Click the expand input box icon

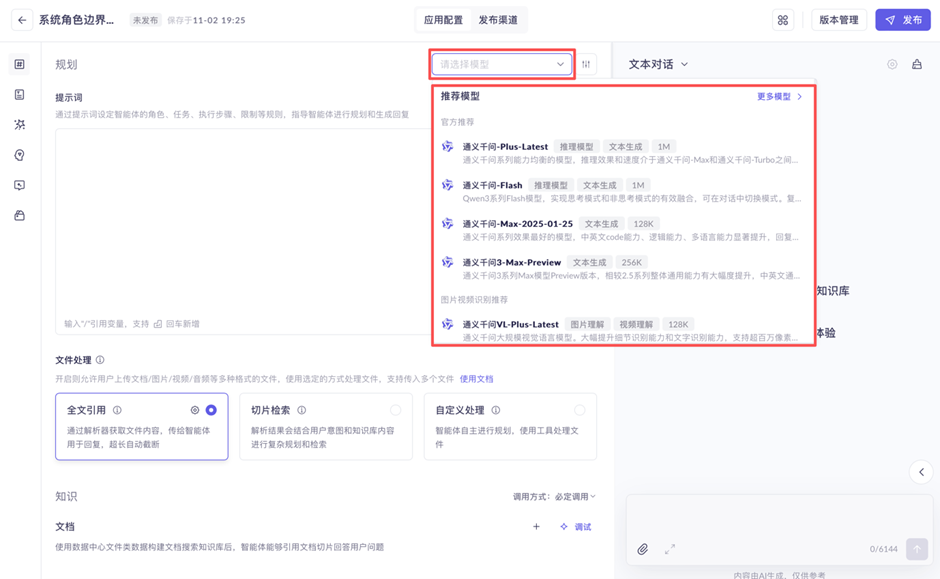coord(670,549)
